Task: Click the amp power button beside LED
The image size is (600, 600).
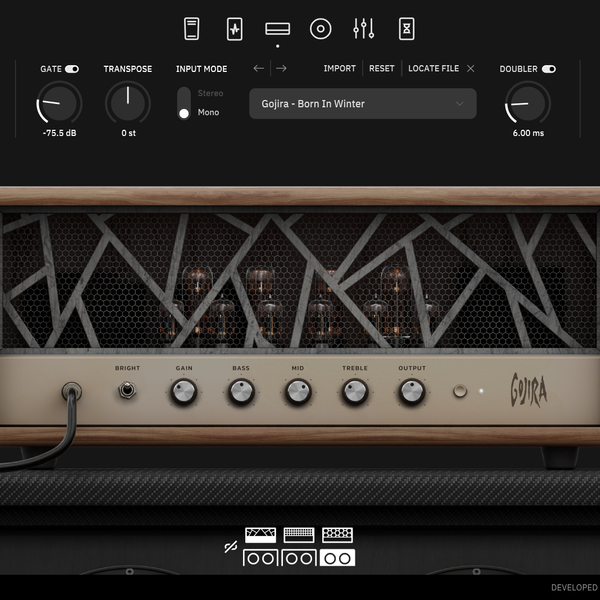Action: tap(460, 391)
